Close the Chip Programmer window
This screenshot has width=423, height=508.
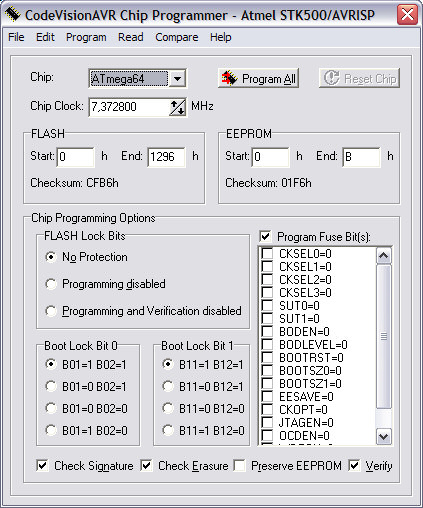click(407, 15)
